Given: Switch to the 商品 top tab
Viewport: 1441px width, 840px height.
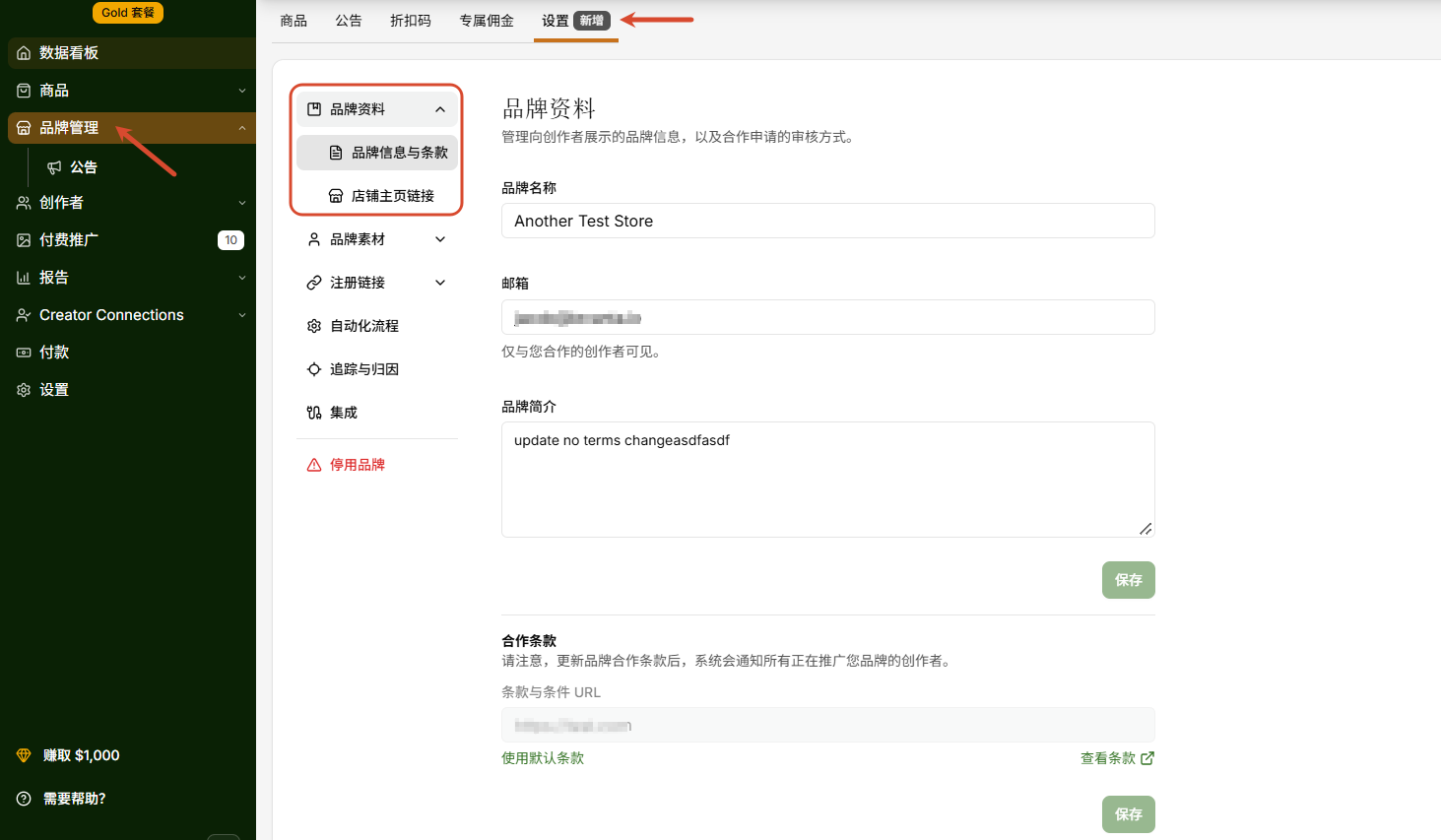Looking at the screenshot, I should tap(294, 21).
